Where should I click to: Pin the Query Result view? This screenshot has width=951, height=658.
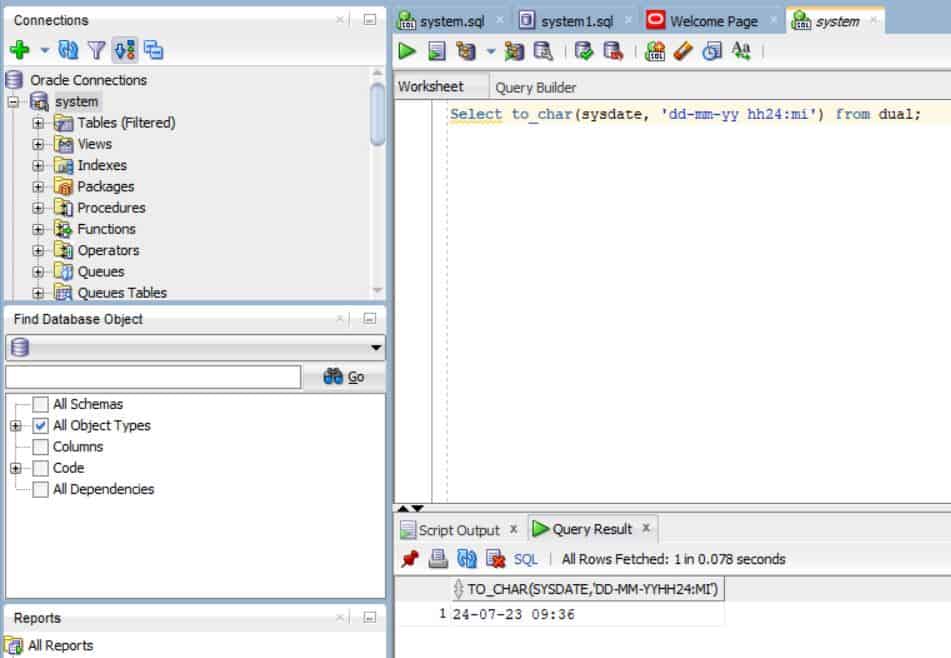411,559
